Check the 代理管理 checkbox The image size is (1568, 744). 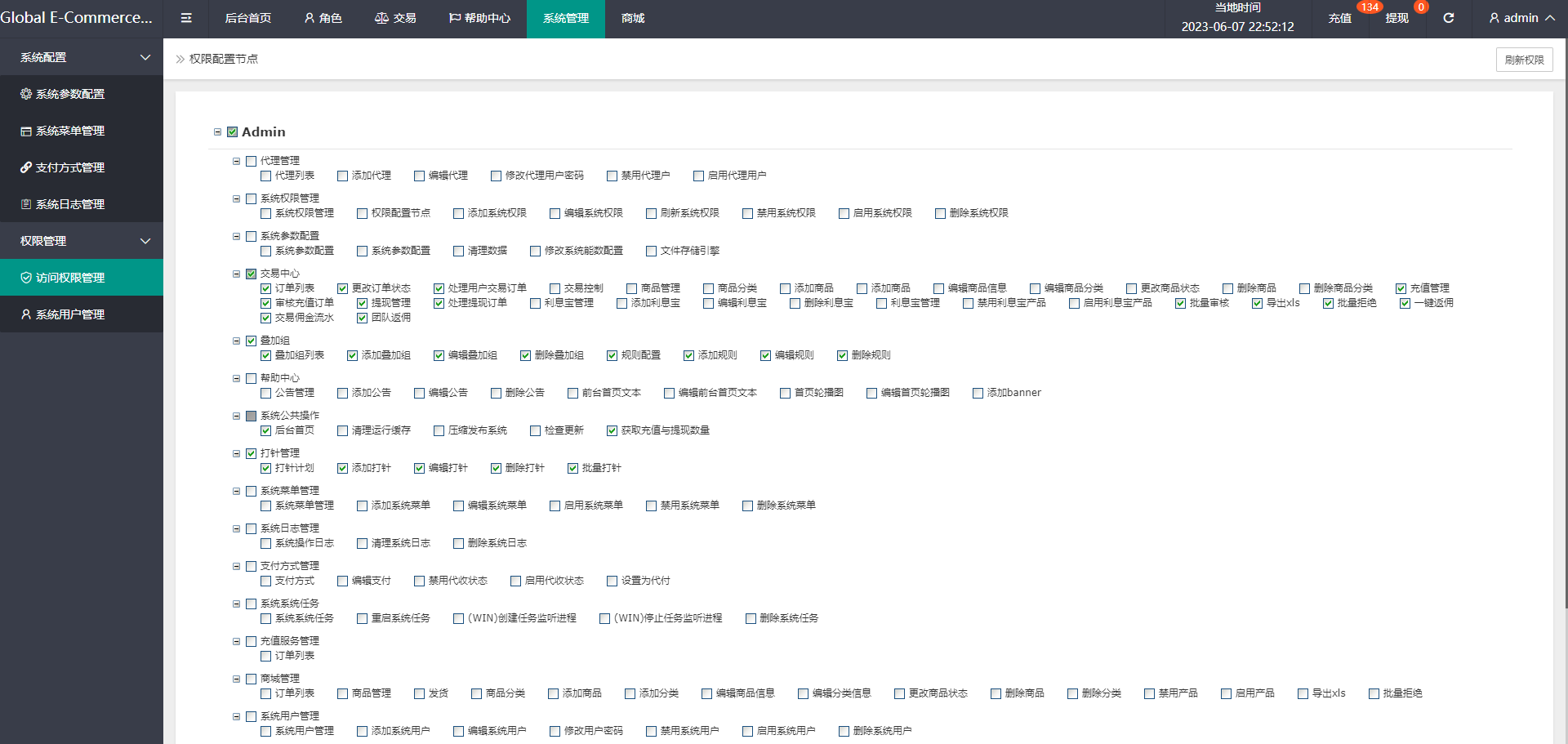click(252, 162)
